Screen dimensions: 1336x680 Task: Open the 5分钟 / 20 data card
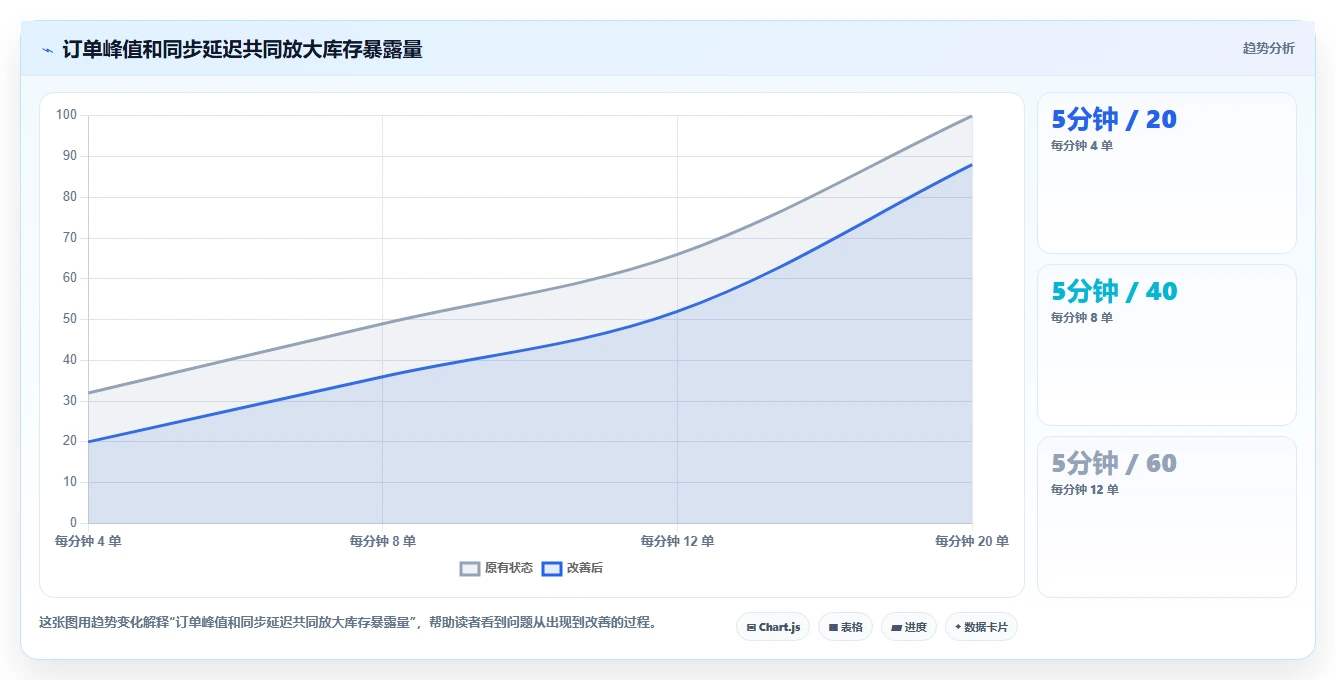pos(1166,173)
